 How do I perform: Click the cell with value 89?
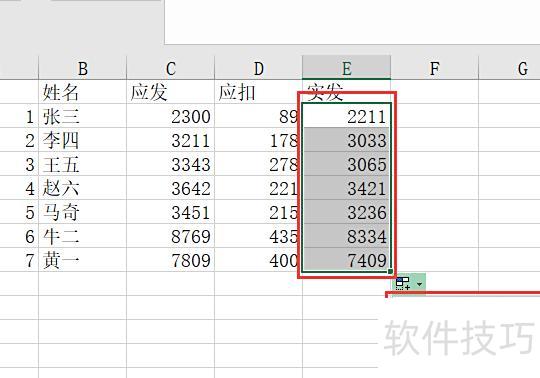coord(258,116)
